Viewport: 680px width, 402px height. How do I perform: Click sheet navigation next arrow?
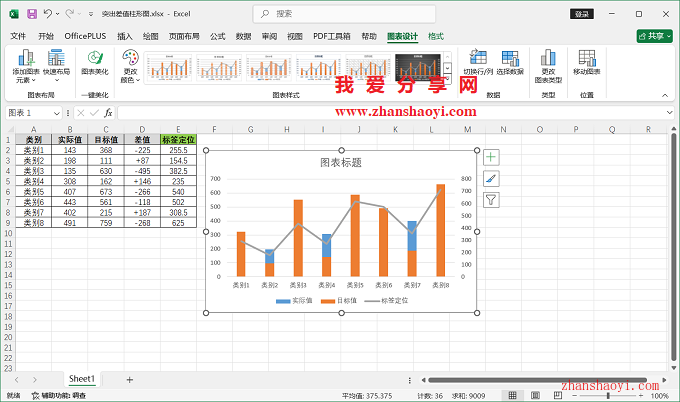click(x=35, y=380)
